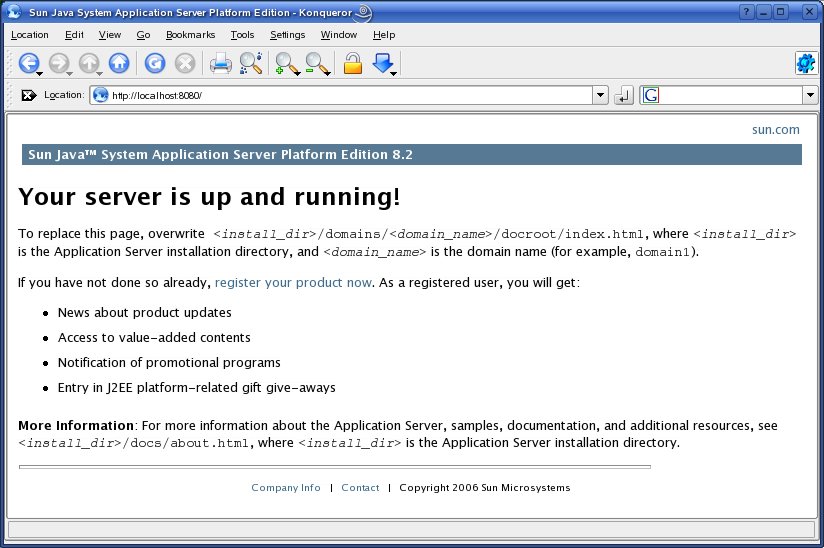Click the title bar help question mark button

[x=746, y=12]
